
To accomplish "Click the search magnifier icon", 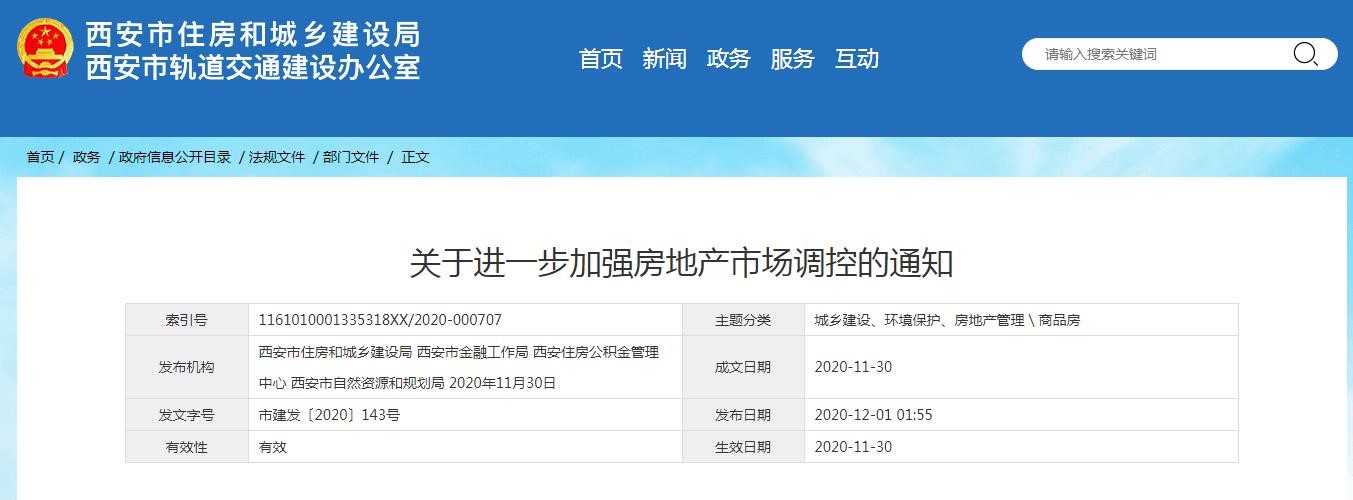I will click(x=1305, y=54).
